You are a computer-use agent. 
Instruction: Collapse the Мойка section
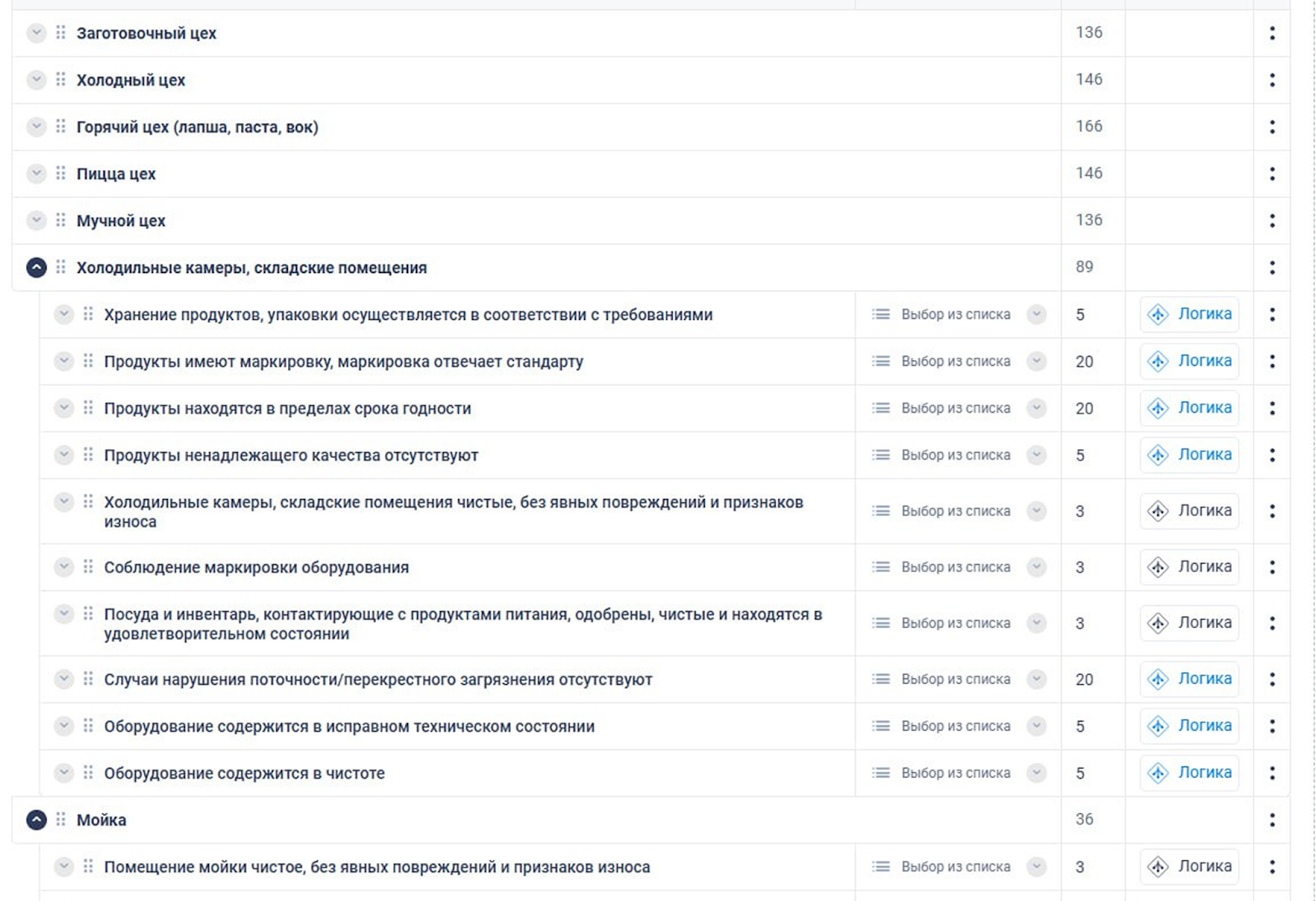[36, 820]
